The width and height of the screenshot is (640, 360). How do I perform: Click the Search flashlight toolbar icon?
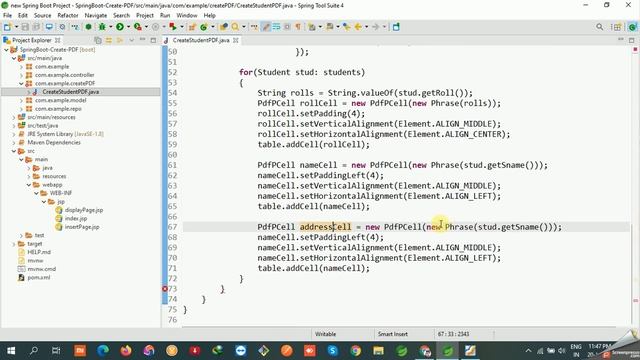coord(235,27)
